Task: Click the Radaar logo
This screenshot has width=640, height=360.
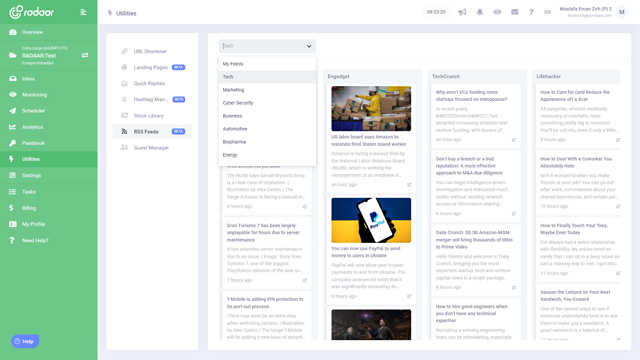Action: click(32, 12)
